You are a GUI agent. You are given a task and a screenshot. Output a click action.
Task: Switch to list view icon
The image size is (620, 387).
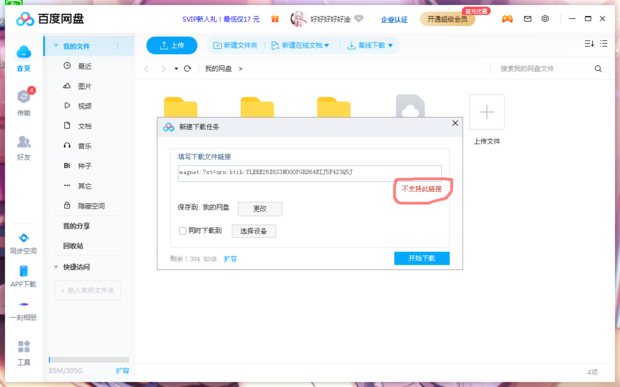(x=603, y=43)
